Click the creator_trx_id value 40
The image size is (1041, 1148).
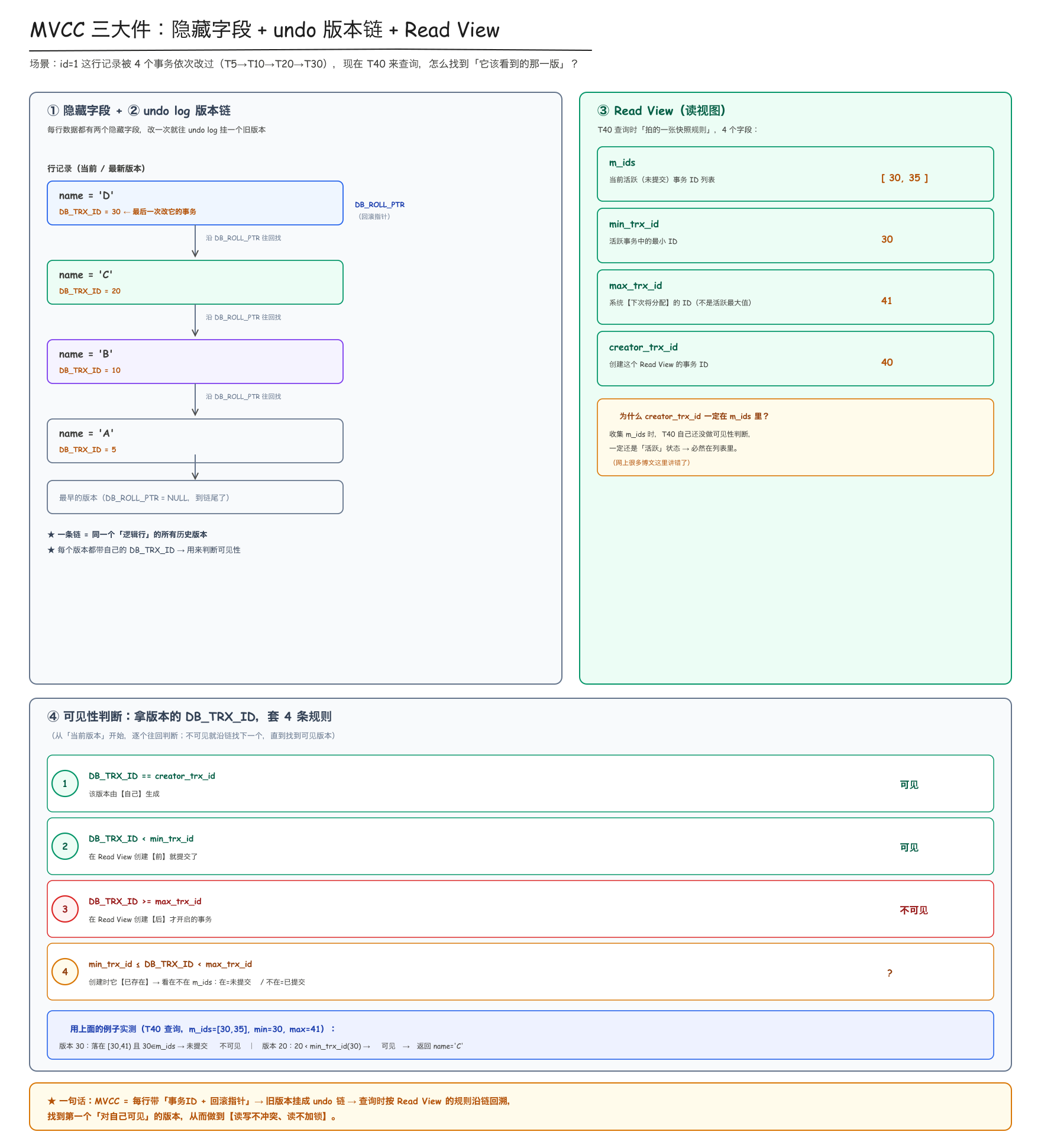(x=887, y=363)
